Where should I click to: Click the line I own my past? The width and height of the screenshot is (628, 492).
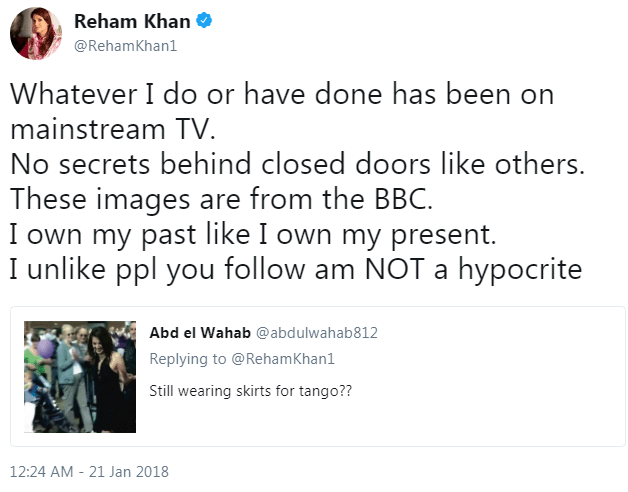click(x=253, y=234)
